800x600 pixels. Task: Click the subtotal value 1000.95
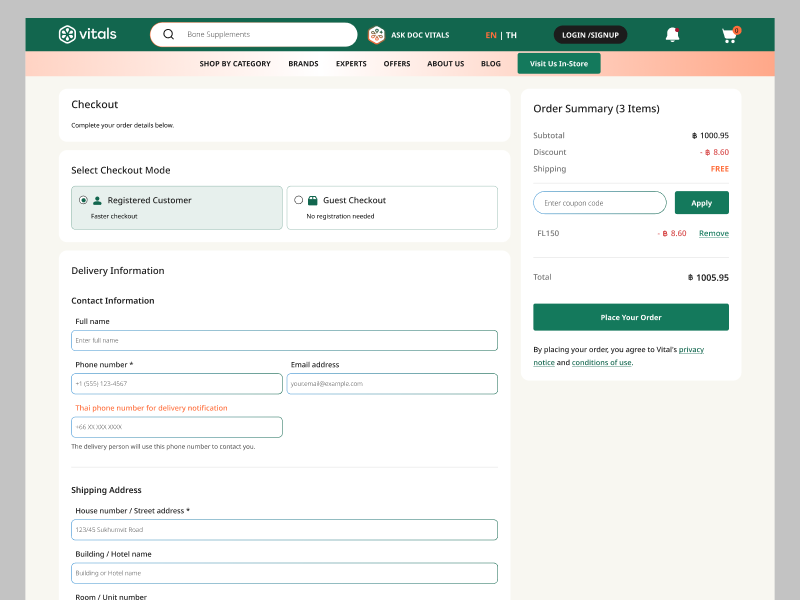710,135
